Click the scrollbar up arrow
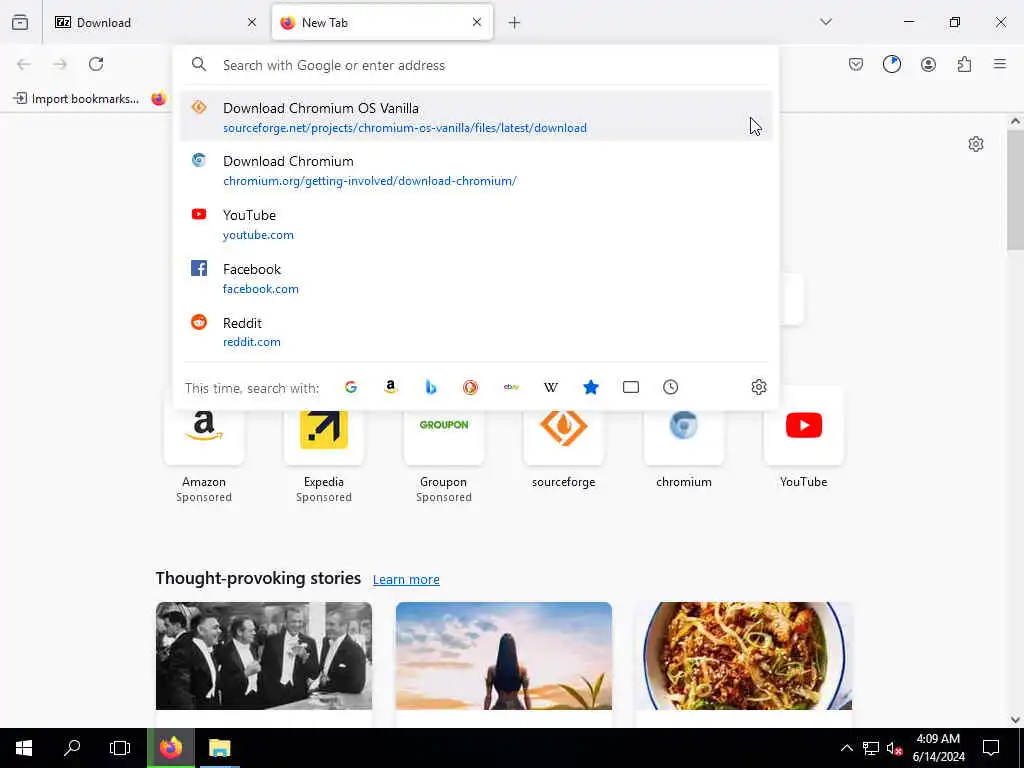Screen dimensions: 1024x768 pos(1015,121)
